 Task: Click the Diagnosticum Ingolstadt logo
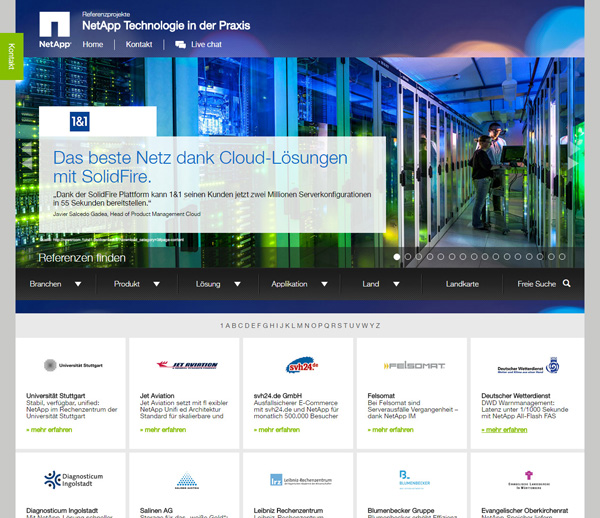click(x=73, y=480)
